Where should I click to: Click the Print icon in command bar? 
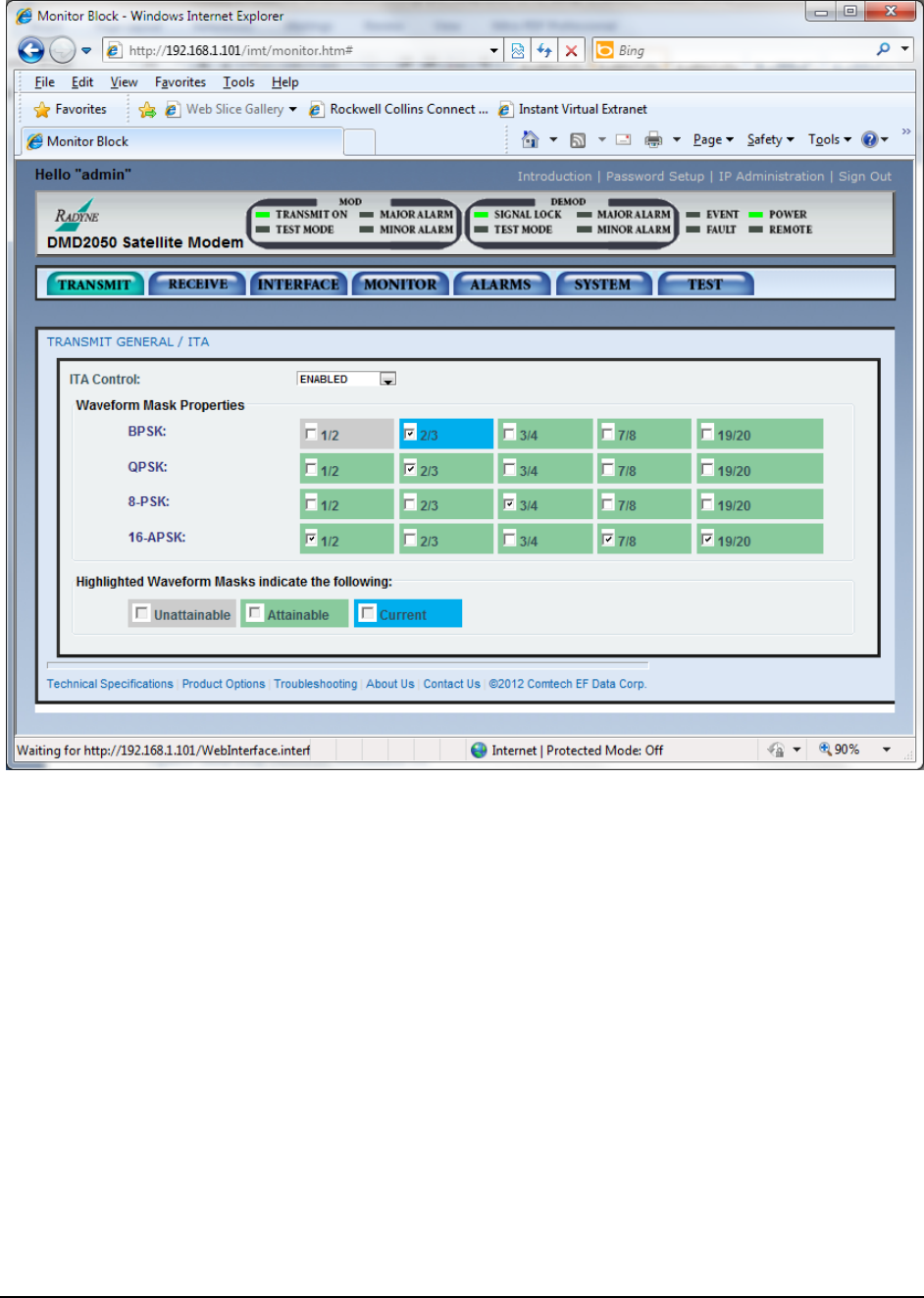click(x=653, y=140)
